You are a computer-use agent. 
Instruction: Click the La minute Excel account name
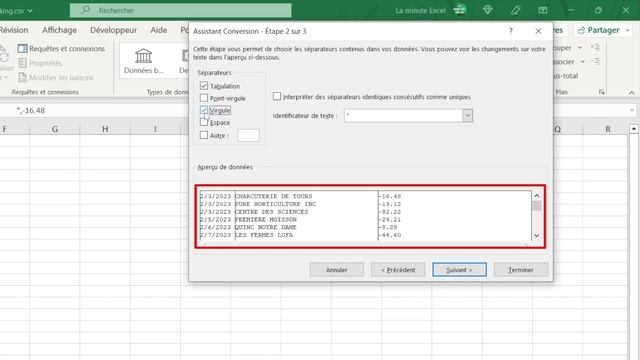420,11
